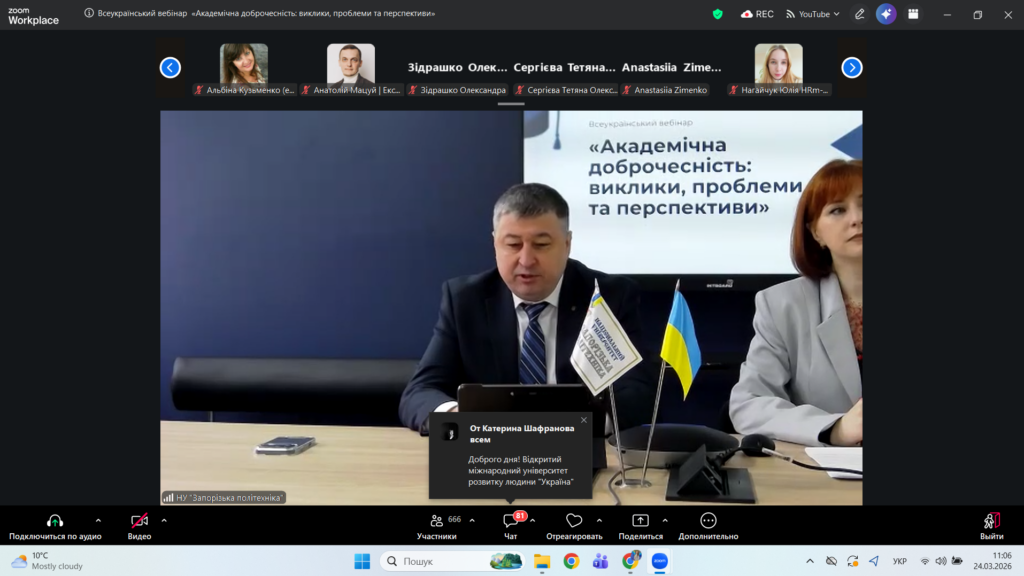The image size is (1024, 576).
Task: Expand audio options arrow next to headphones
Action: pos(98,520)
